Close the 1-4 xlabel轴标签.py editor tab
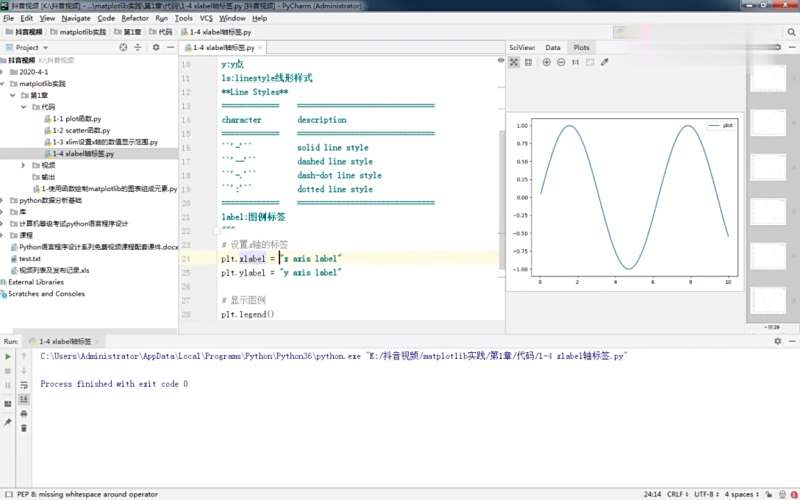This screenshot has height=500, width=800. tap(260, 48)
